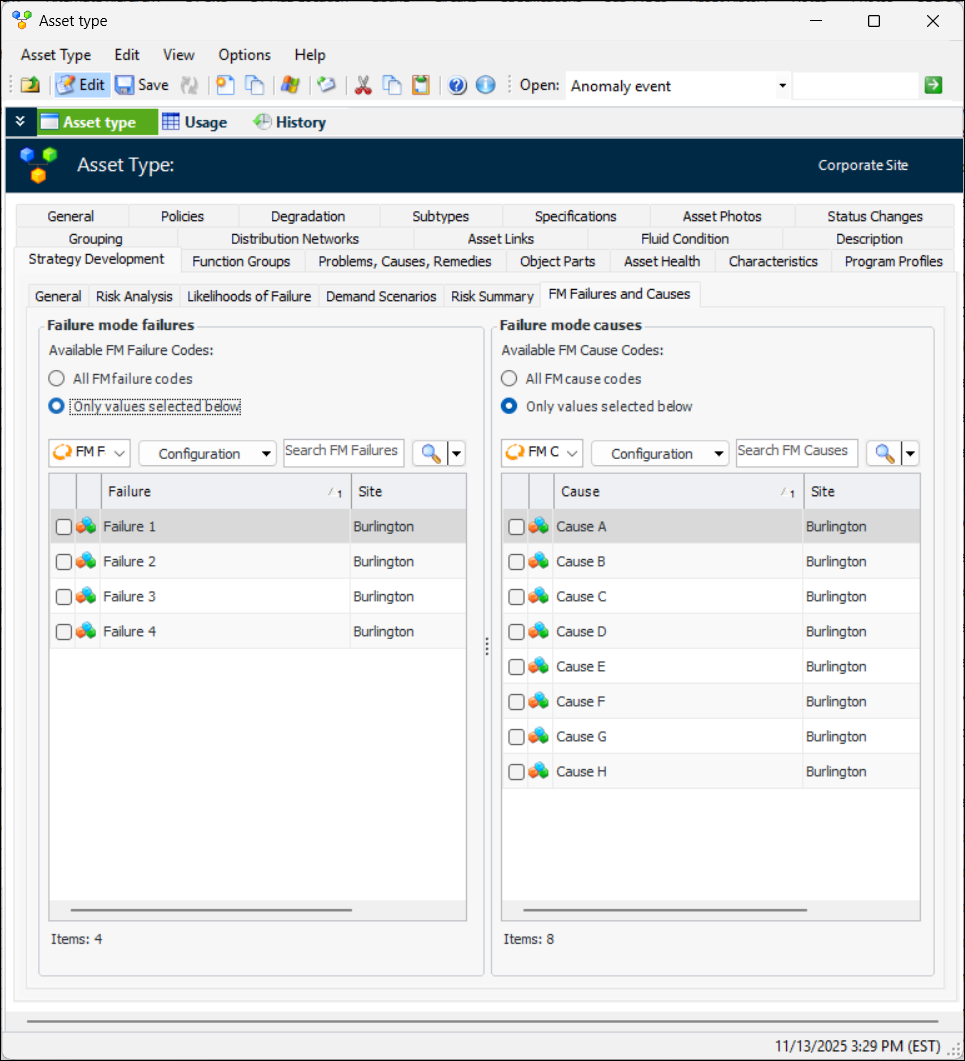Open the FM C selector dropdown
Viewport: 965px width, 1061px height.
(x=541, y=453)
